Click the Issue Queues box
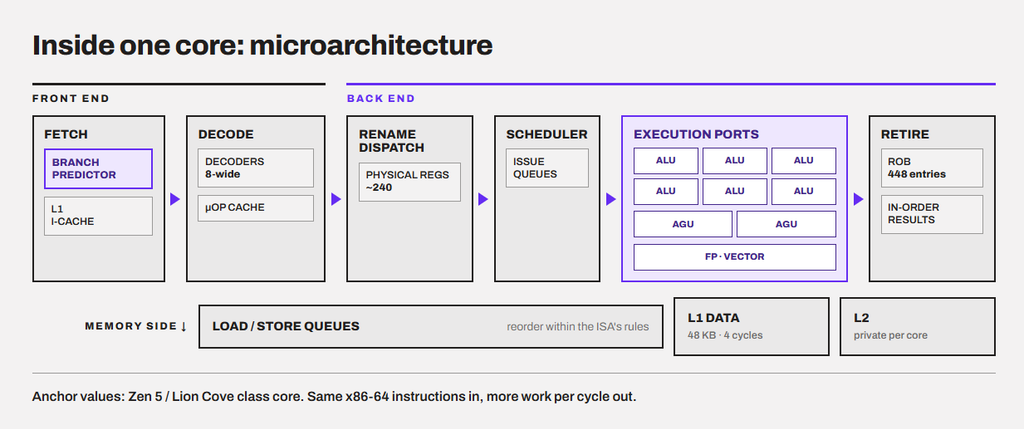 tap(547, 168)
